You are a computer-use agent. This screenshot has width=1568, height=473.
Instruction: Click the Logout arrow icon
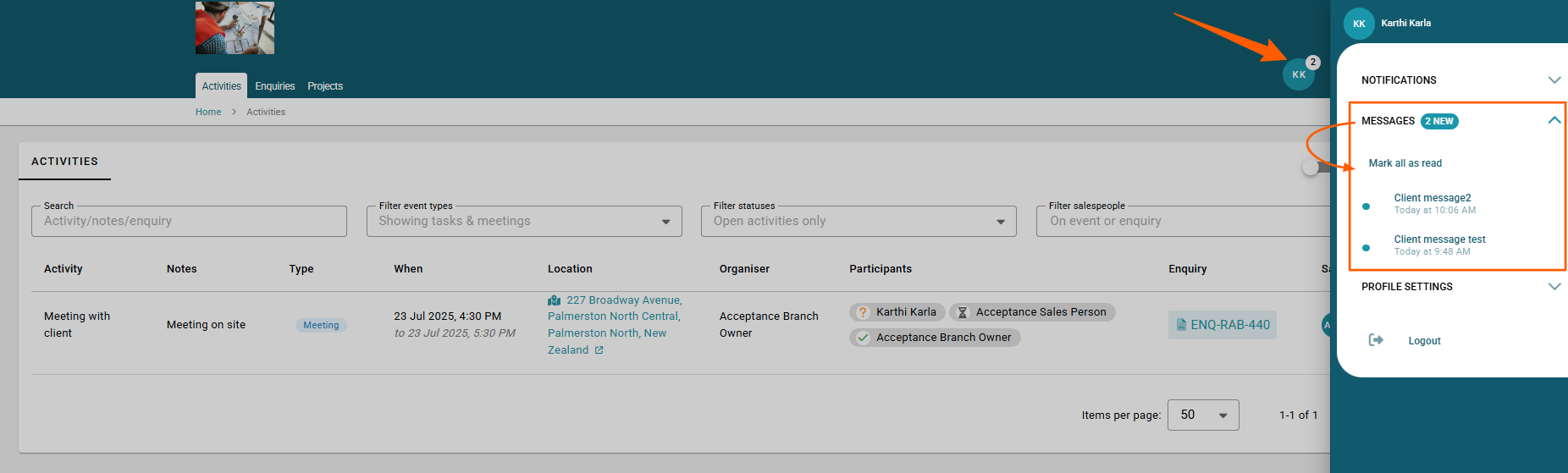click(1376, 340)
